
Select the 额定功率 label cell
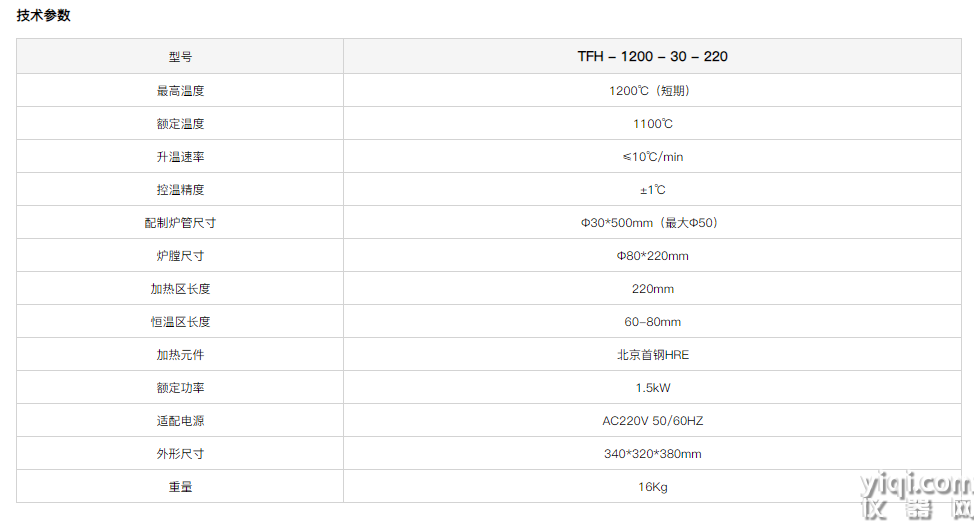pyautogui.click(x=180, y=387)
